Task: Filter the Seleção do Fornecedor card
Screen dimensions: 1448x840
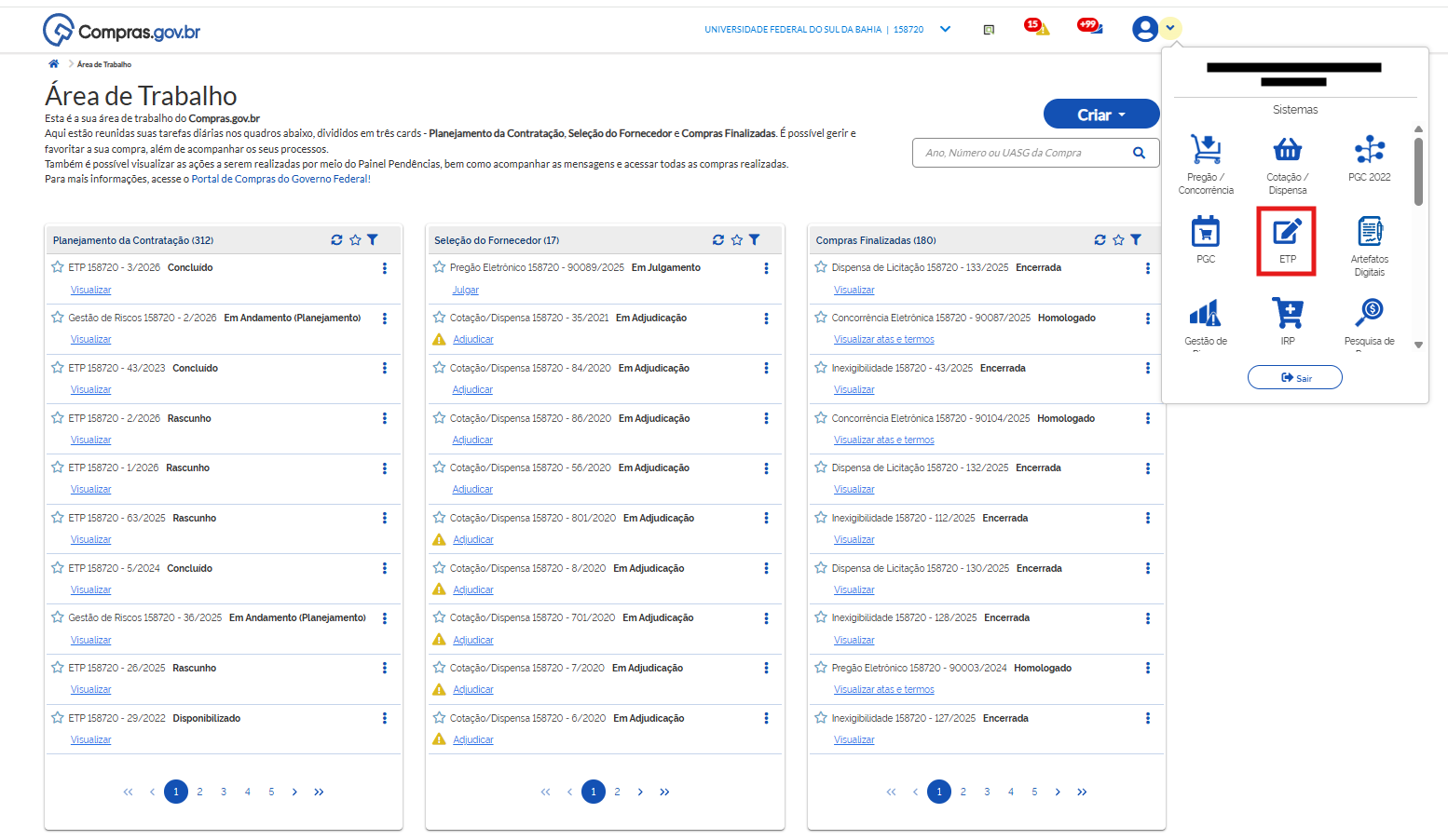Action: pyautogui.click(x=754, y=240)
